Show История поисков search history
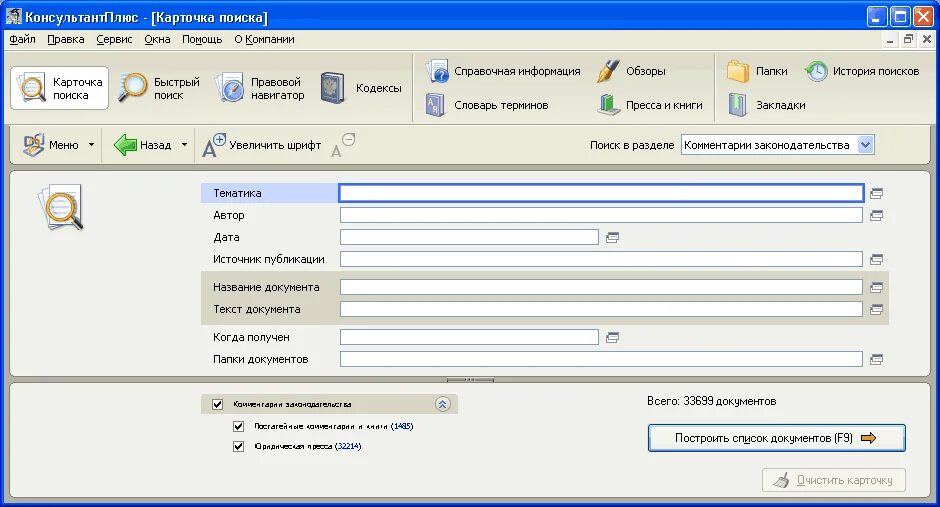940x507 pixels. point(861,71)
